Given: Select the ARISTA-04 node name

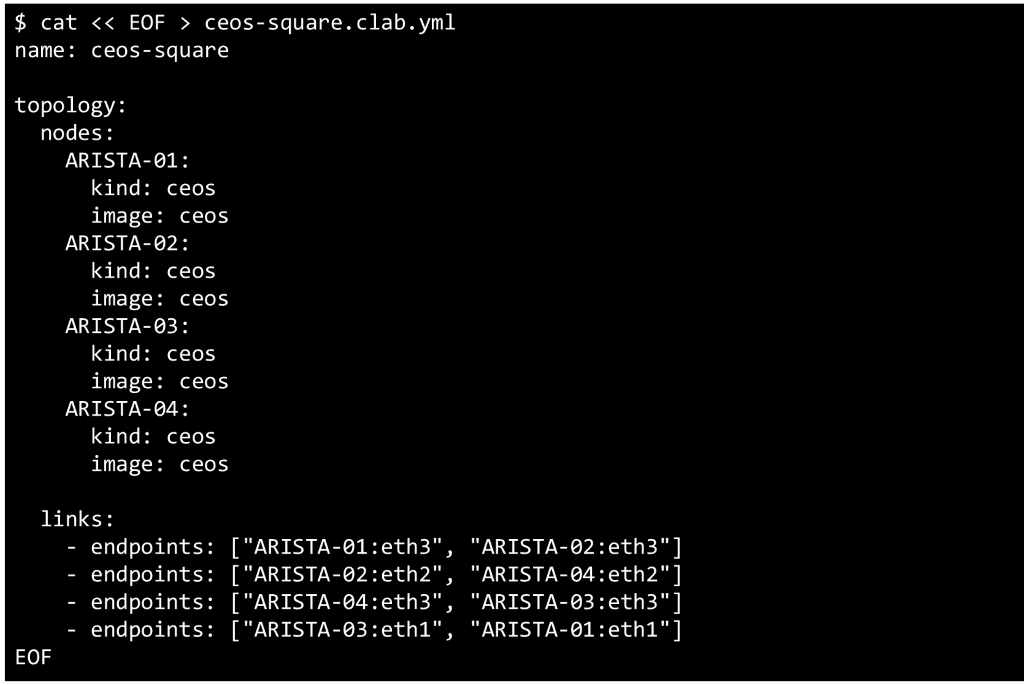Looking at the screenshot, I should point(127,409).
